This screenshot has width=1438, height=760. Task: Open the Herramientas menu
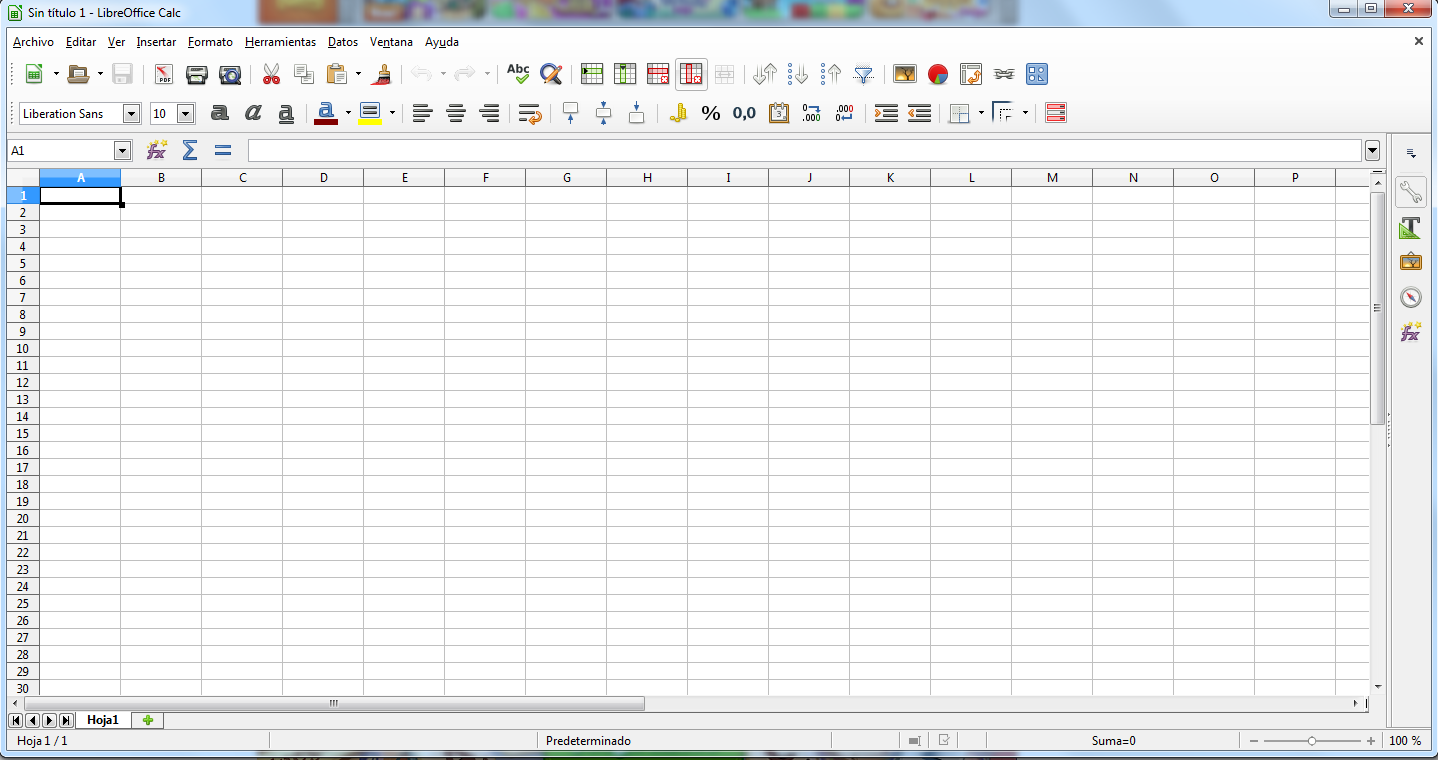(280, 42)
